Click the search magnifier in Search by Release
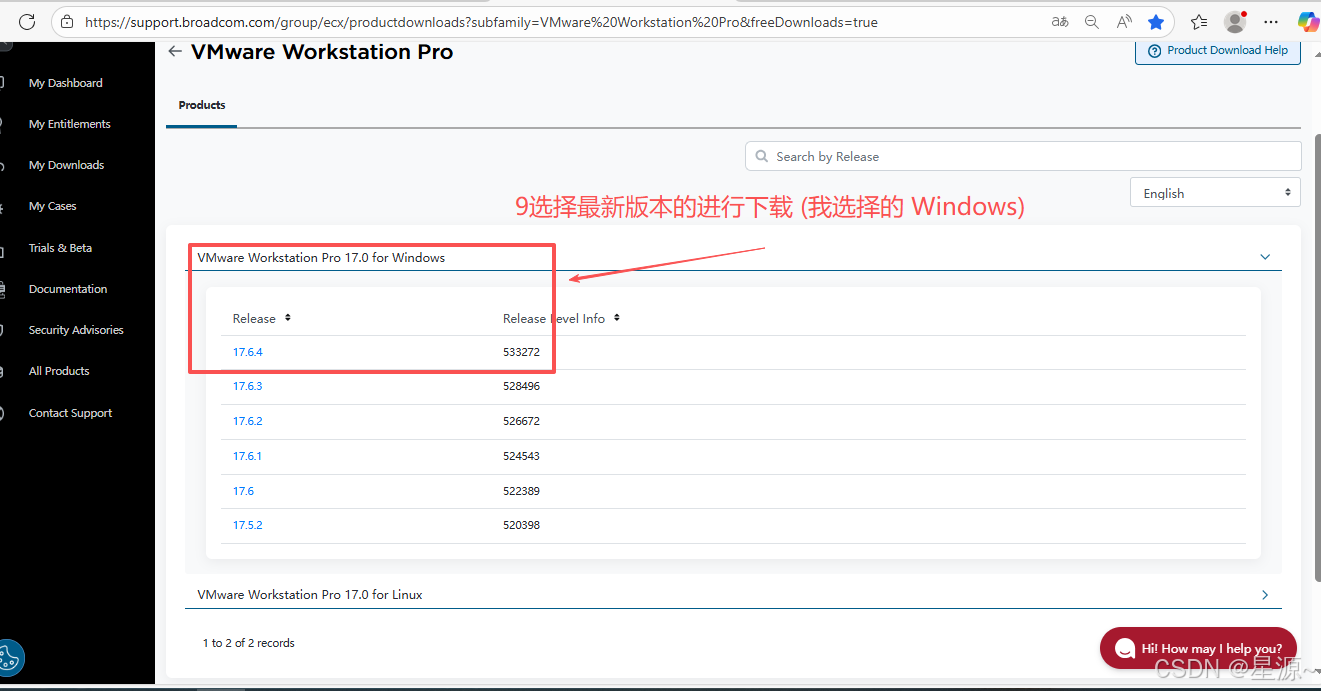The width and height of the screenshot is (1321, 691). click(762, 156)
